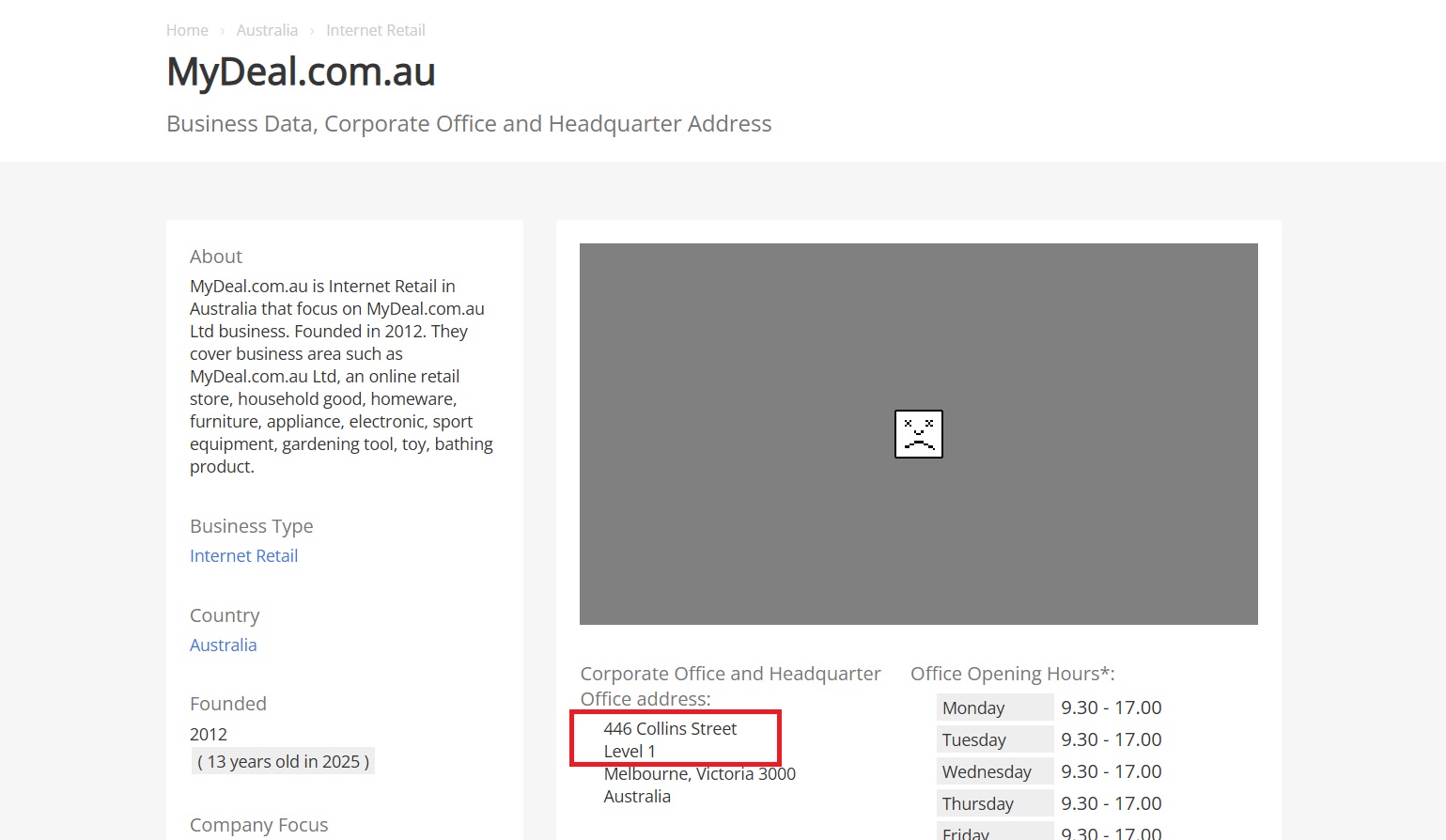
Task: Open the Australia breadcrumb link
Action: click(x=267, y=30)
